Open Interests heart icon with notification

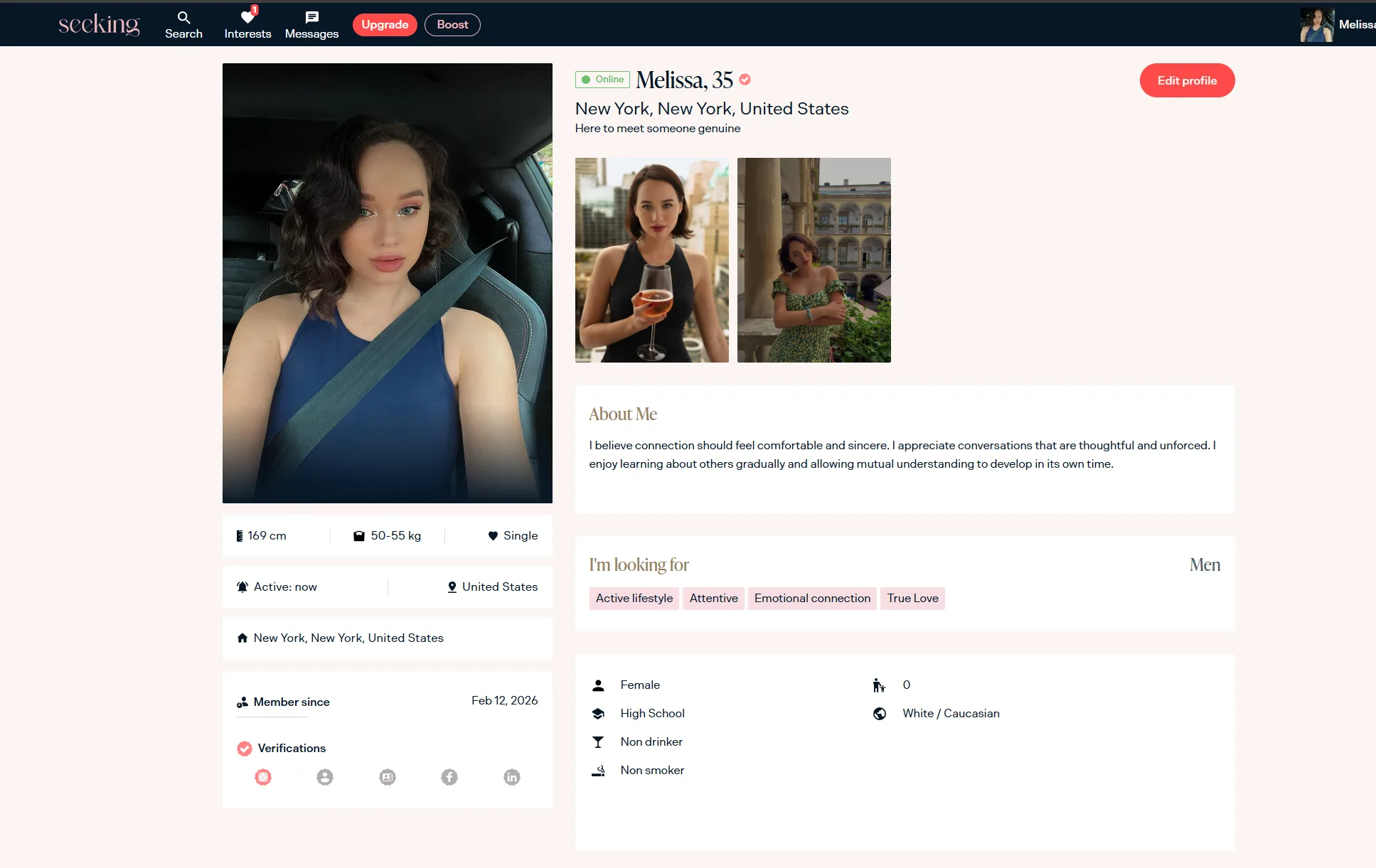click(247, 17)
